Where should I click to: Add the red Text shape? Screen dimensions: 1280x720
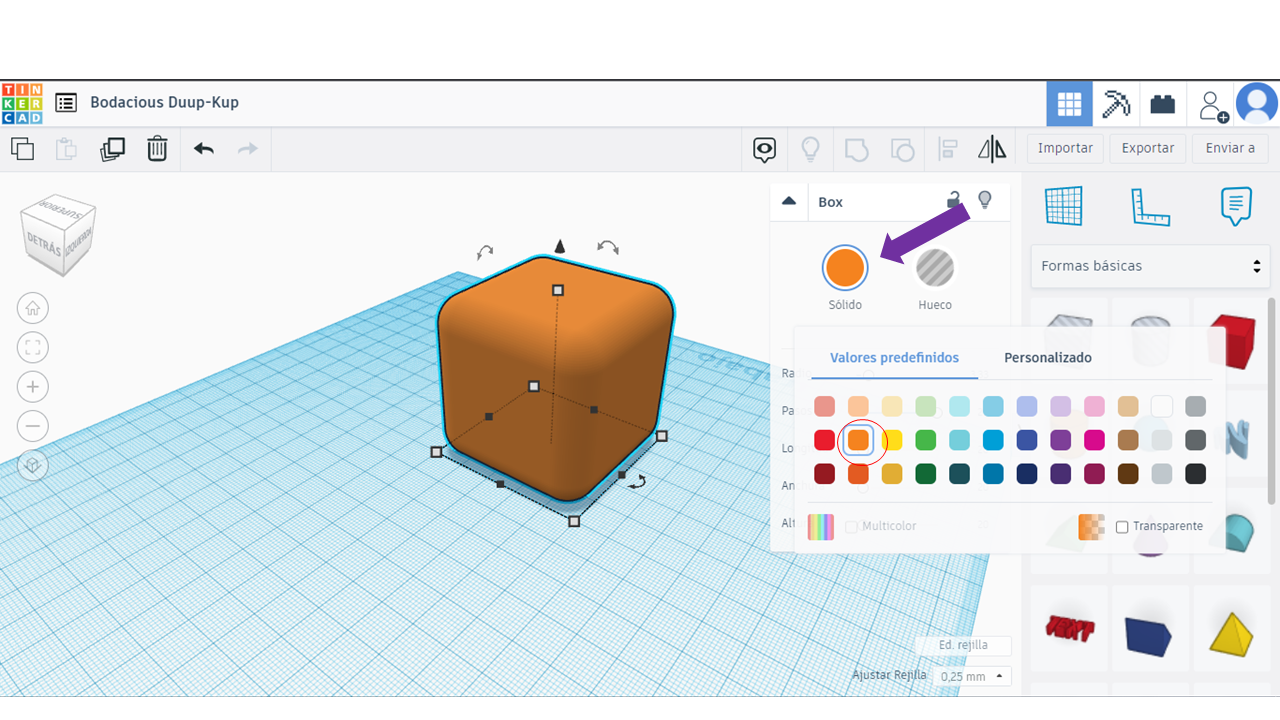pos(1070,628)
